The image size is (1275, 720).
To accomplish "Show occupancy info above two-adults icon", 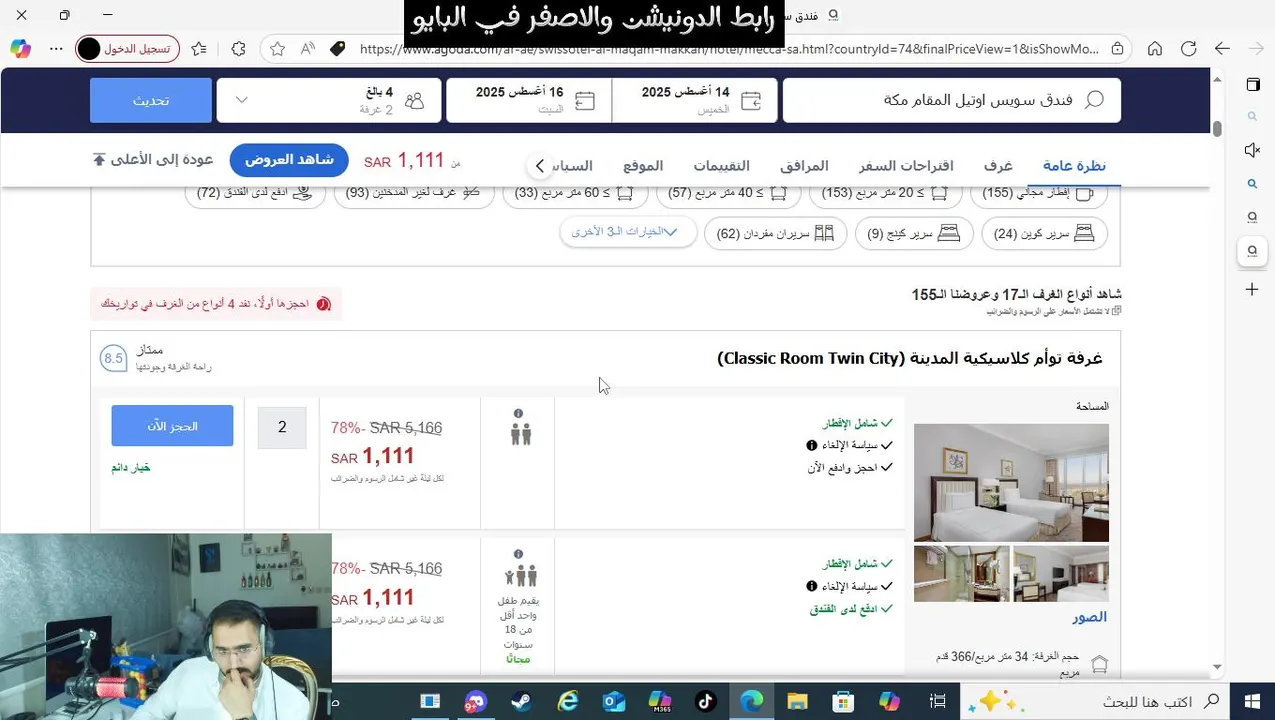I will [518, 413].
